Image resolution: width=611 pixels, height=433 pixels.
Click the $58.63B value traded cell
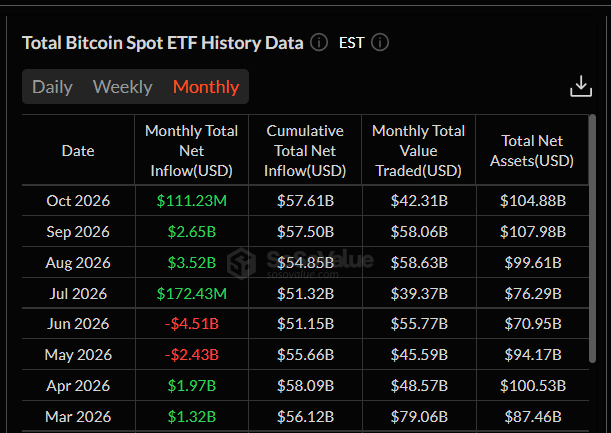[x=419, y=262]
